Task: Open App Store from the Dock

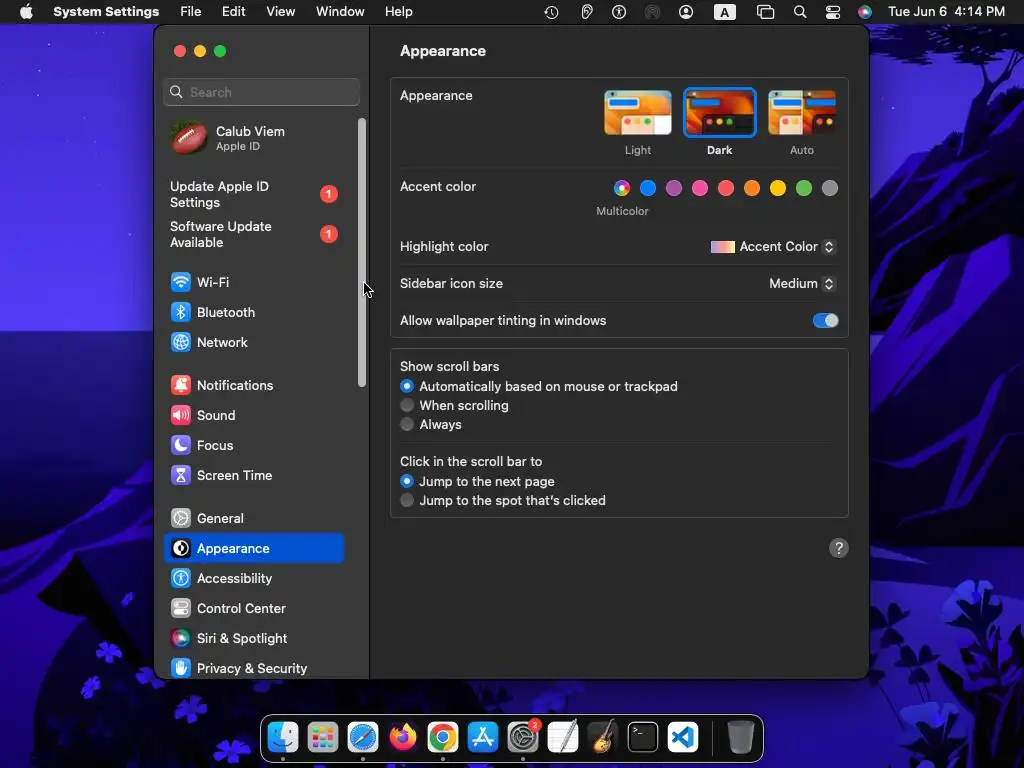Action: click(483, 737)
